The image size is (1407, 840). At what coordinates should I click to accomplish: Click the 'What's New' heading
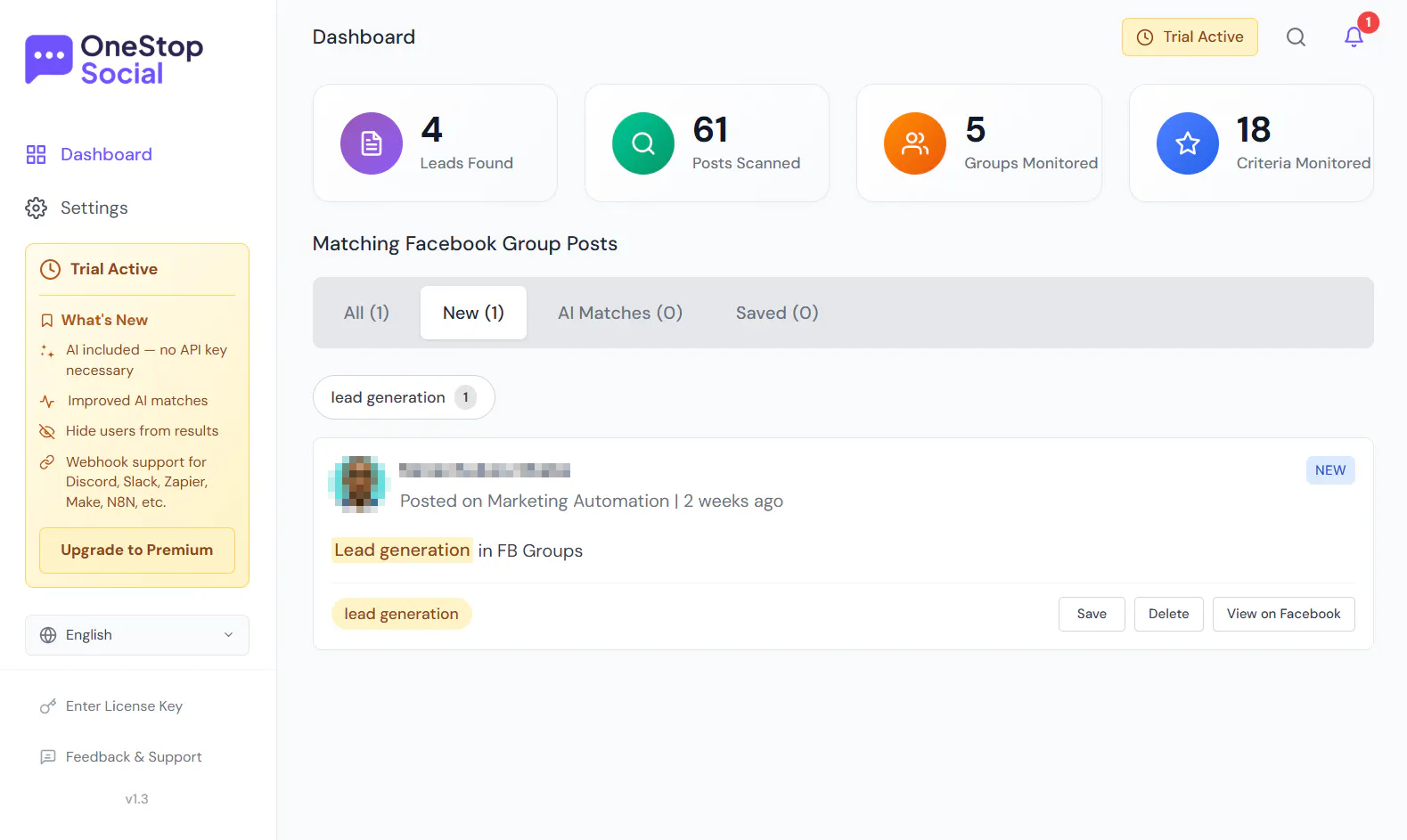tap(104, 321)
